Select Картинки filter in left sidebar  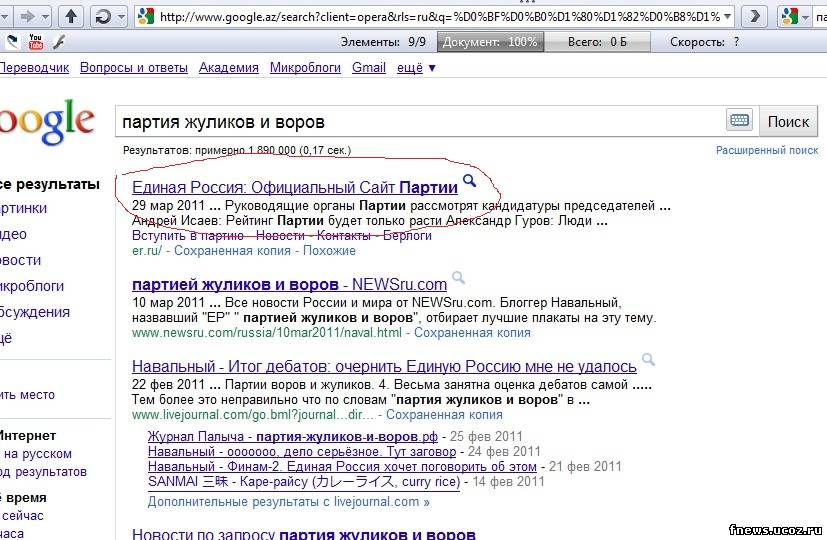point(23,208)
